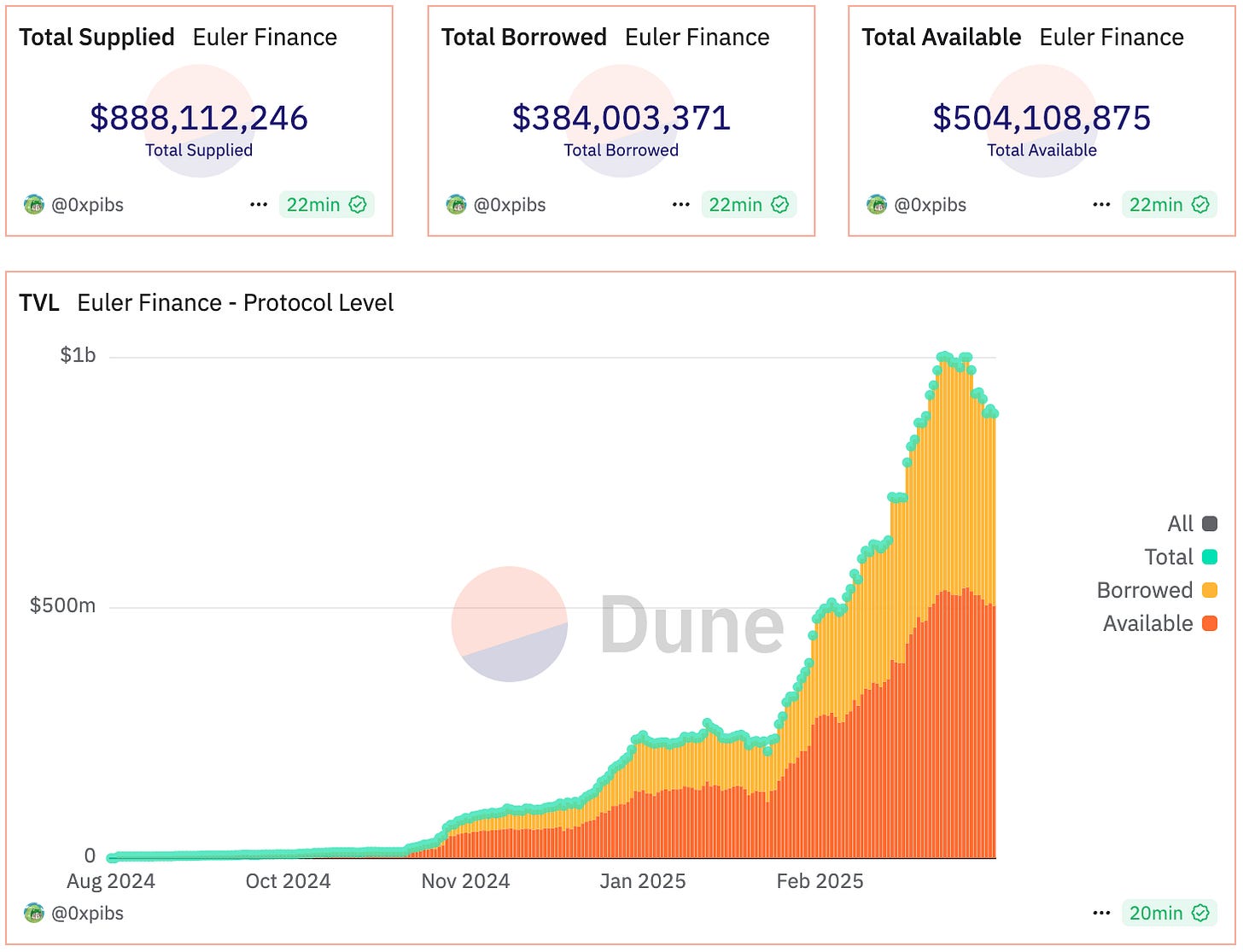The width and height of the screenshot is (1243, 952).
Task: Open three-dot menu in TVL chart card
Action: pos(1101,914)
